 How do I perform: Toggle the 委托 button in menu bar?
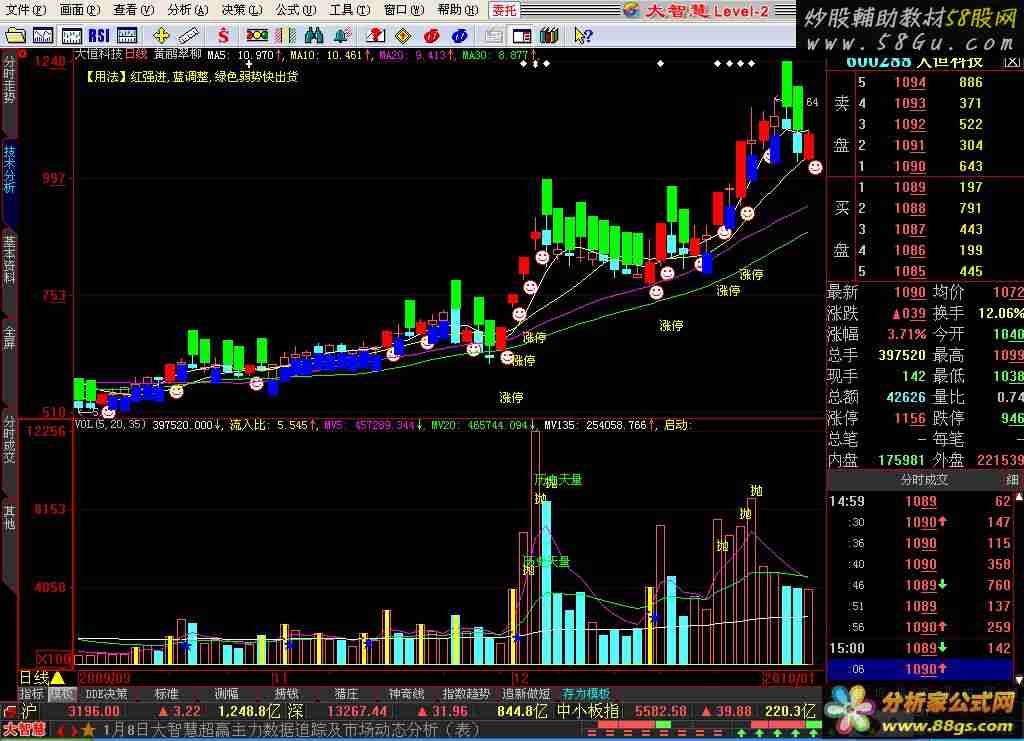tap(504, 10)
